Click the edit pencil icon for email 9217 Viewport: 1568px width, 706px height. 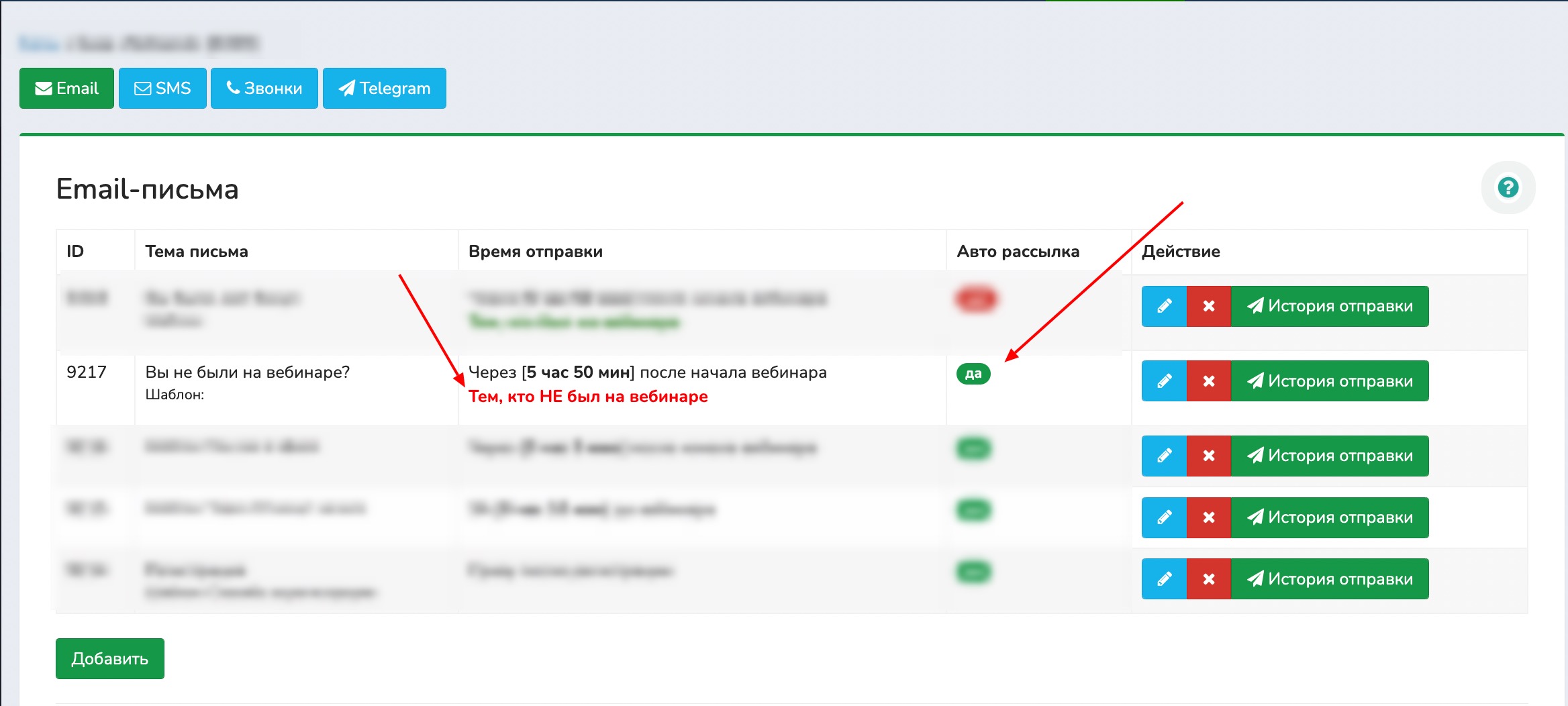[1164, 381]
